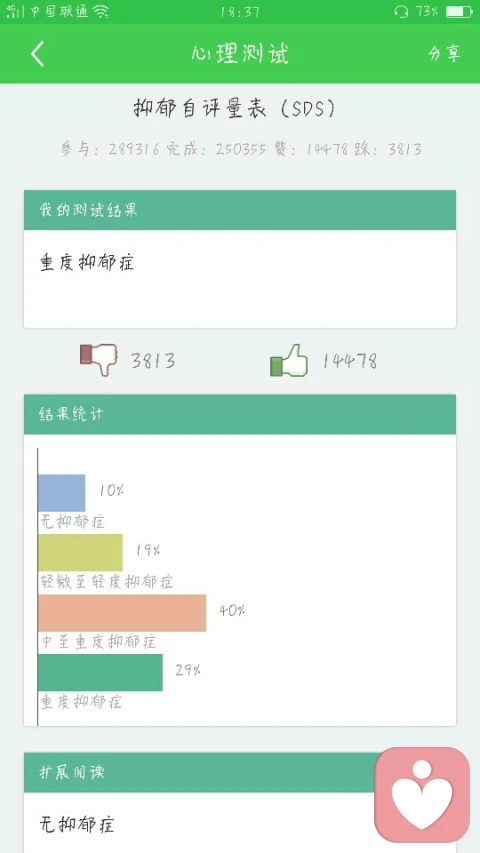Open the pink heart floating icon
This screenshot has height=853, width=480.
(422, 794)
